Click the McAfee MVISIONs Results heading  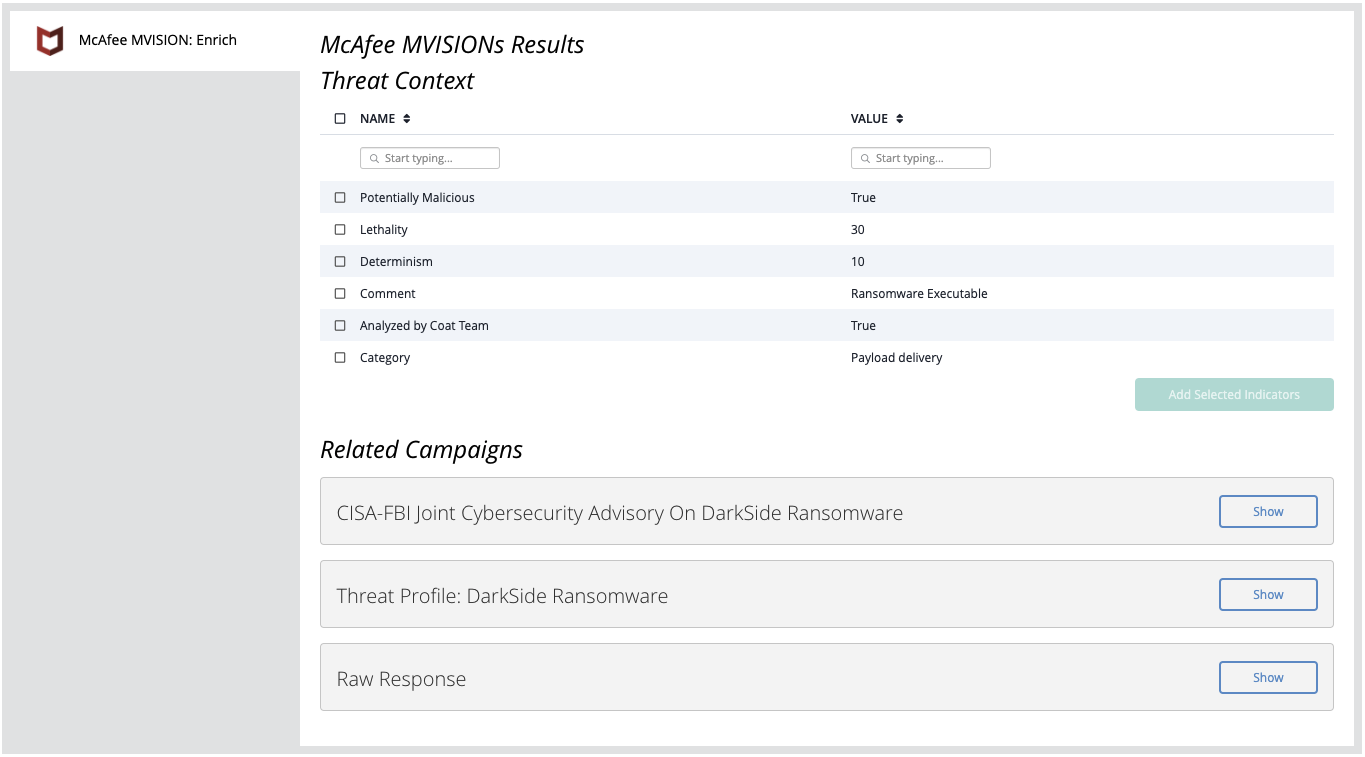point(452,45)
